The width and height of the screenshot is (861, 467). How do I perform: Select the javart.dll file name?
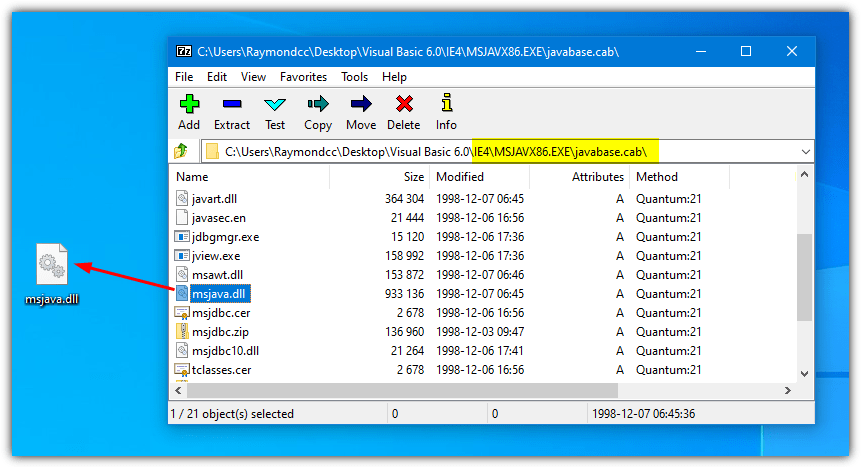pyautogui.click(x=214, y=199)
